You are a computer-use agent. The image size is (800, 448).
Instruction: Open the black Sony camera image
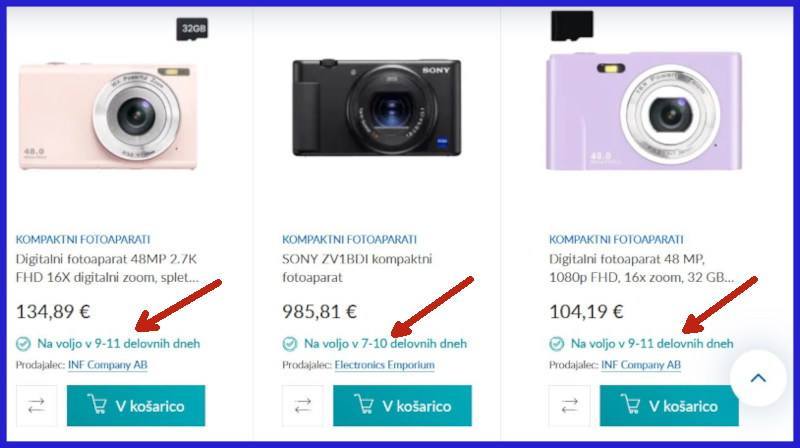377,107
